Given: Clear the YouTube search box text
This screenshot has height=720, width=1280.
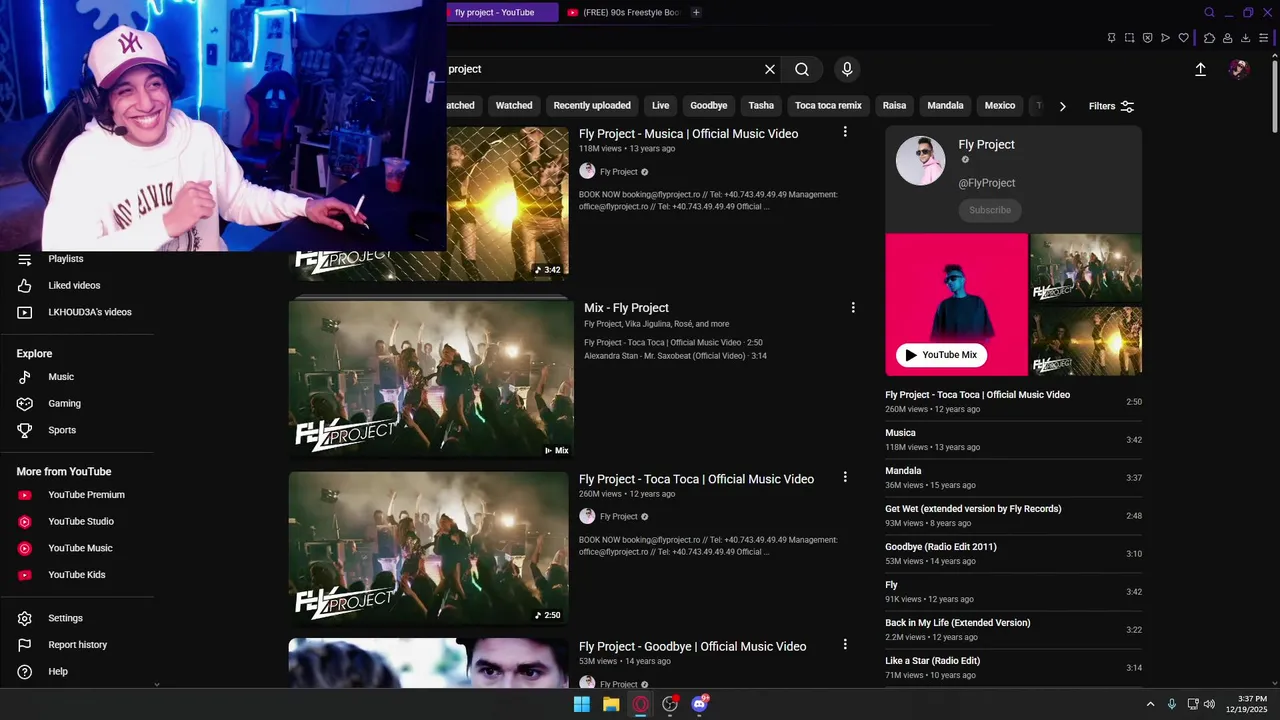Looking at the screenshot, I should click(770, 69).
